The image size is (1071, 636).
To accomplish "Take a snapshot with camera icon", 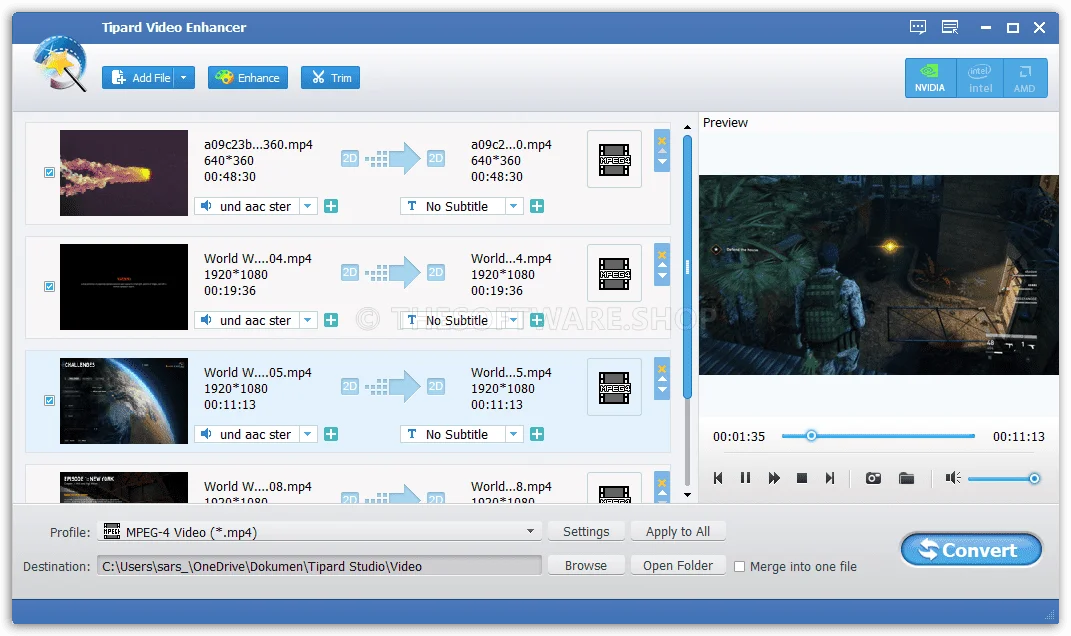I will tap(873, 478).
